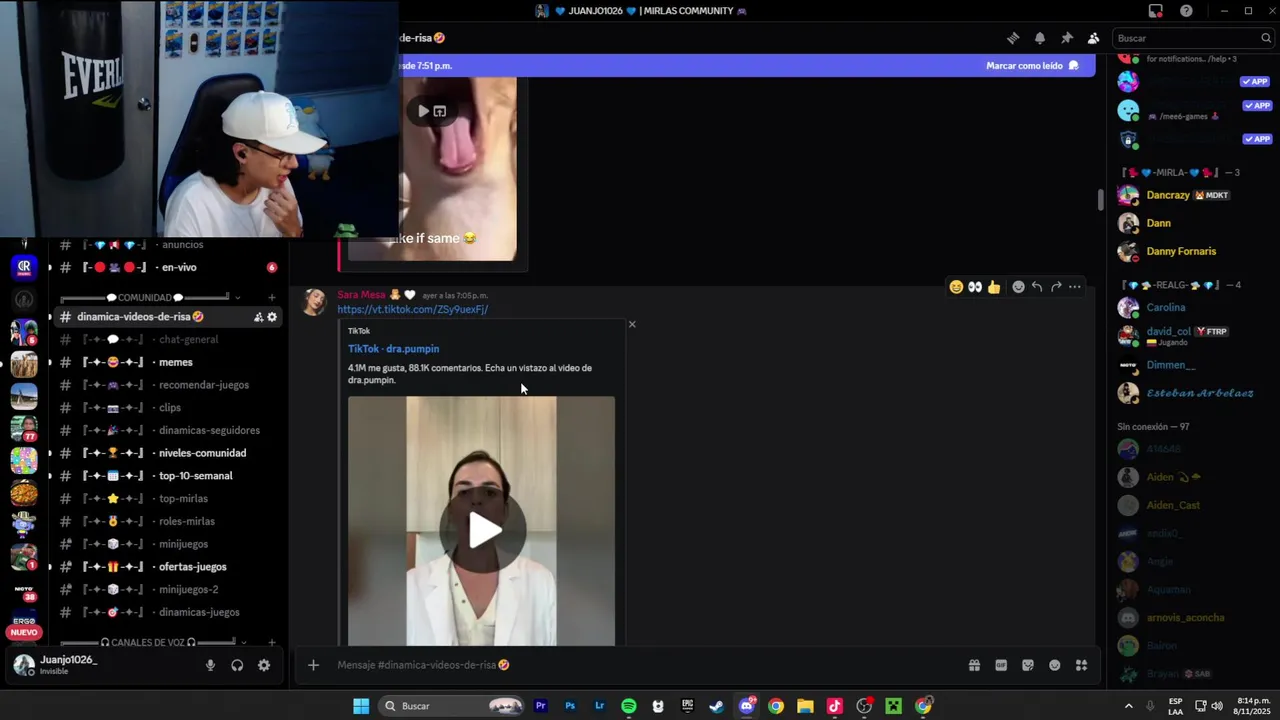
Task: Open the vt.tiktok.com link
Action: [412, 310]
